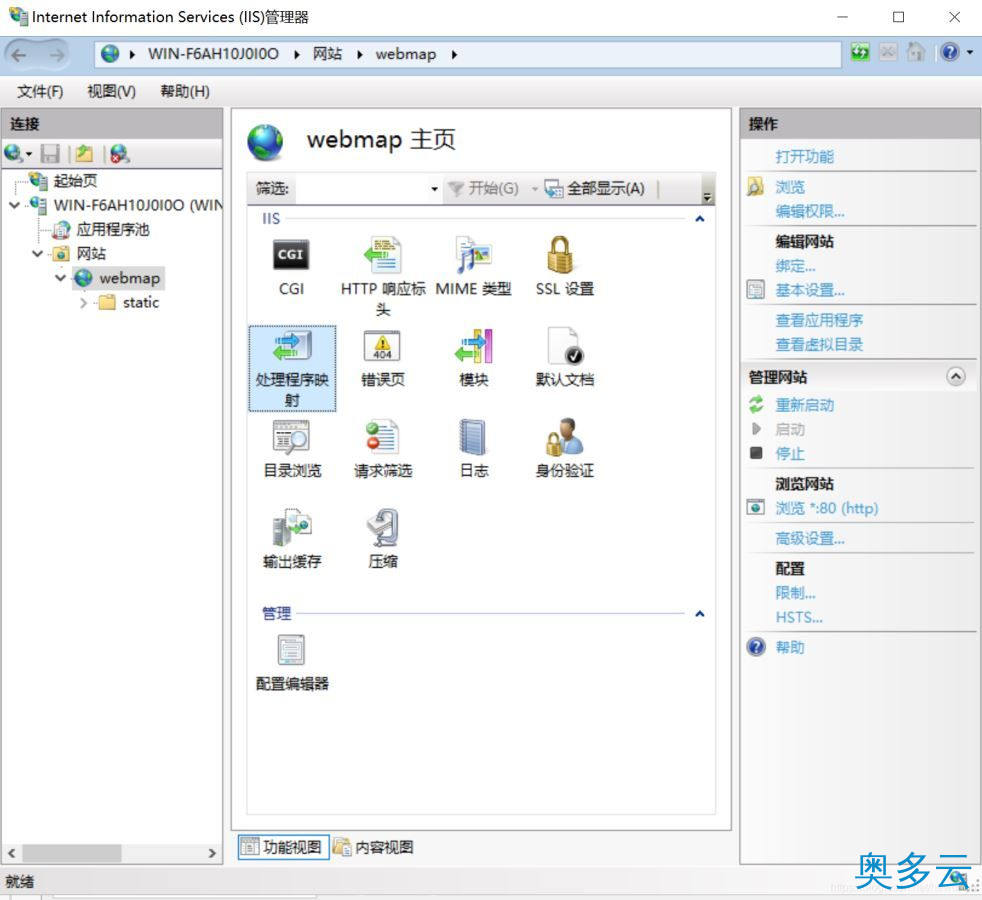
Task: Open the 文件(F) menu
Action: click(x=40, y=91)
